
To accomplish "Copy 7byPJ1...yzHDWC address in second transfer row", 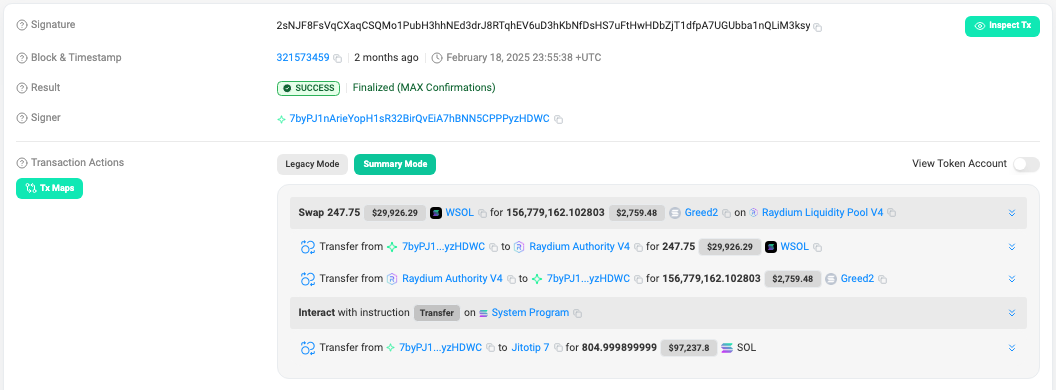I will coord(638,279).
